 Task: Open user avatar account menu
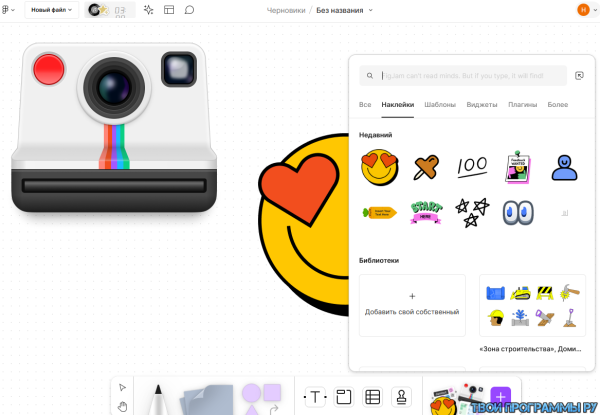583,10
